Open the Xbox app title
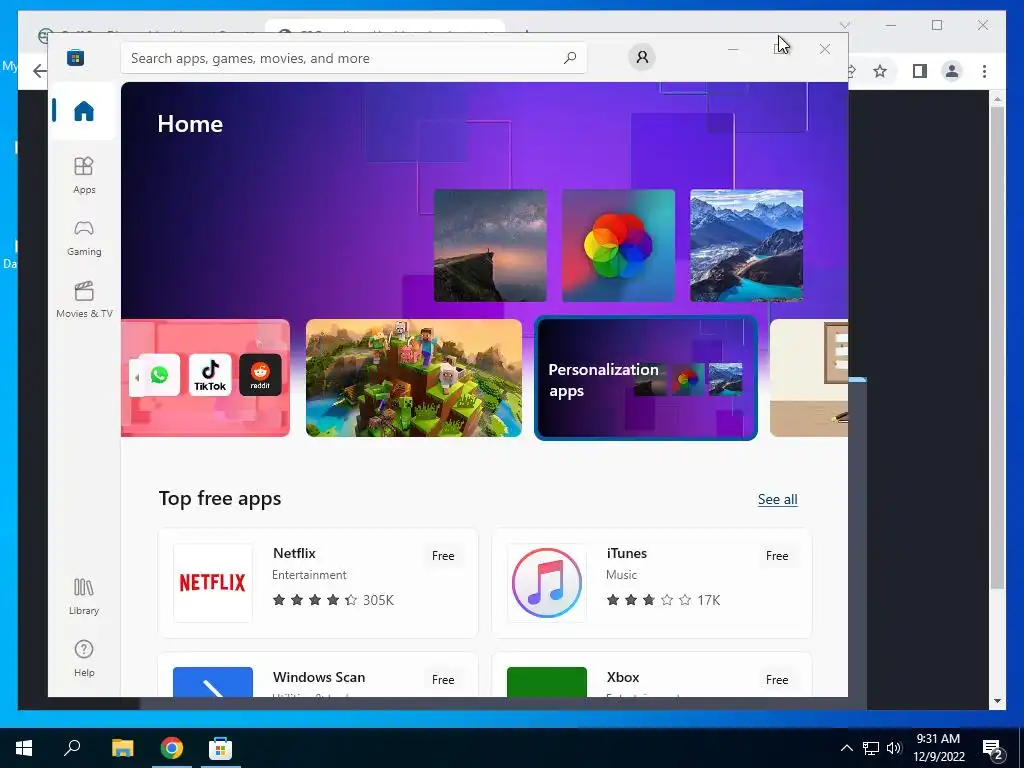The width and height of the screenshot is (1024, 768). tap(622, 677)
